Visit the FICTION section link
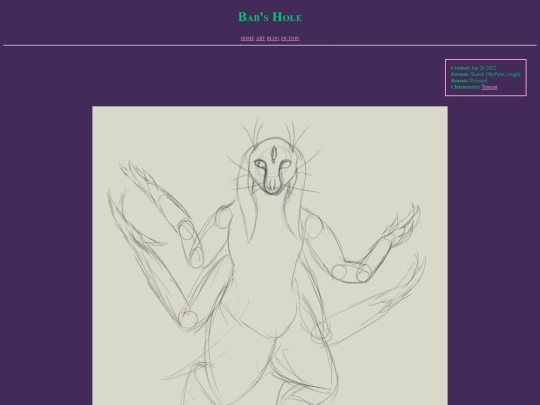The image size is (540, 405). [x=290, y=38]
